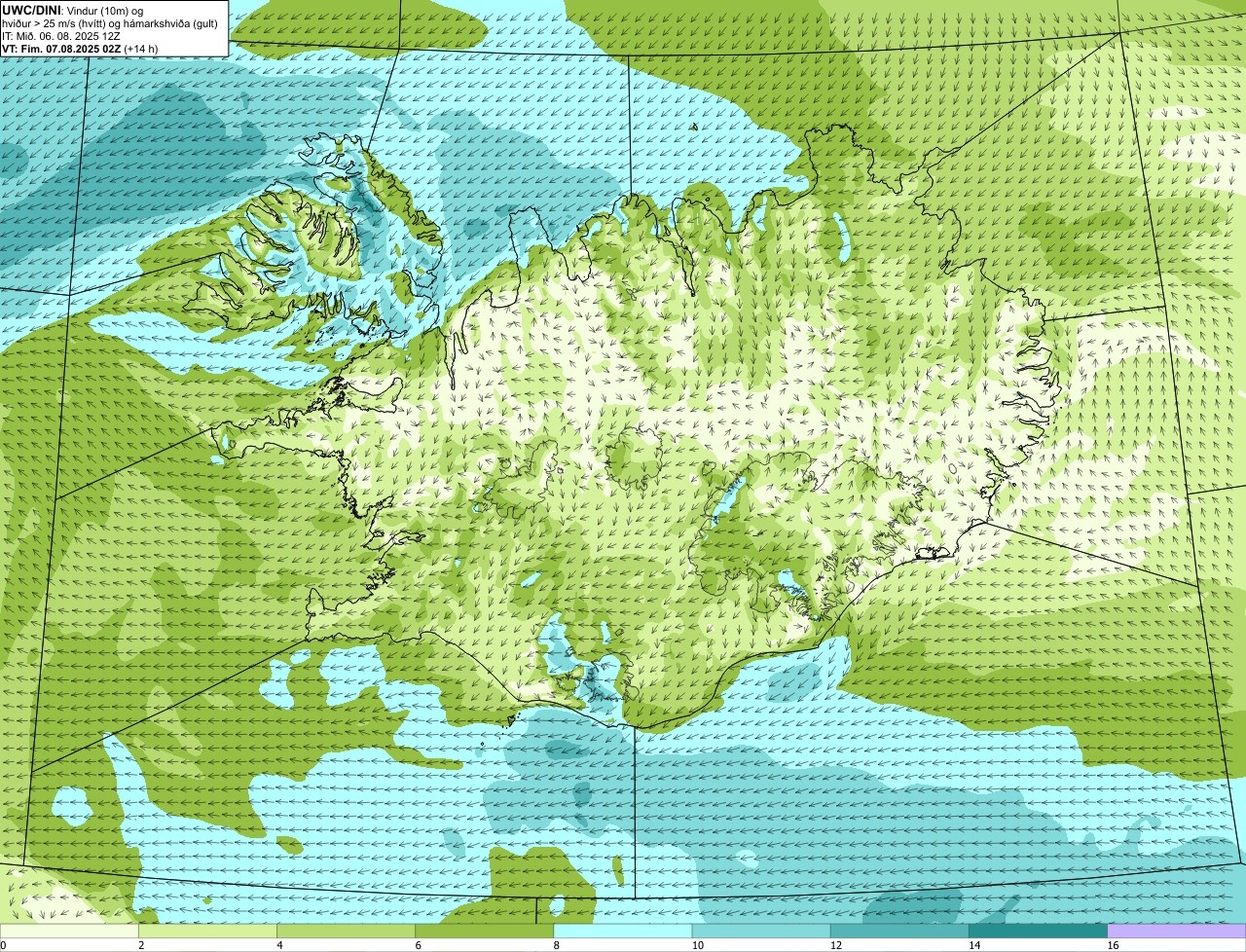Viewport: 1246px width, 952px height.
Task: Click the '8' label on the wind scale
Action: click(556, 945)
